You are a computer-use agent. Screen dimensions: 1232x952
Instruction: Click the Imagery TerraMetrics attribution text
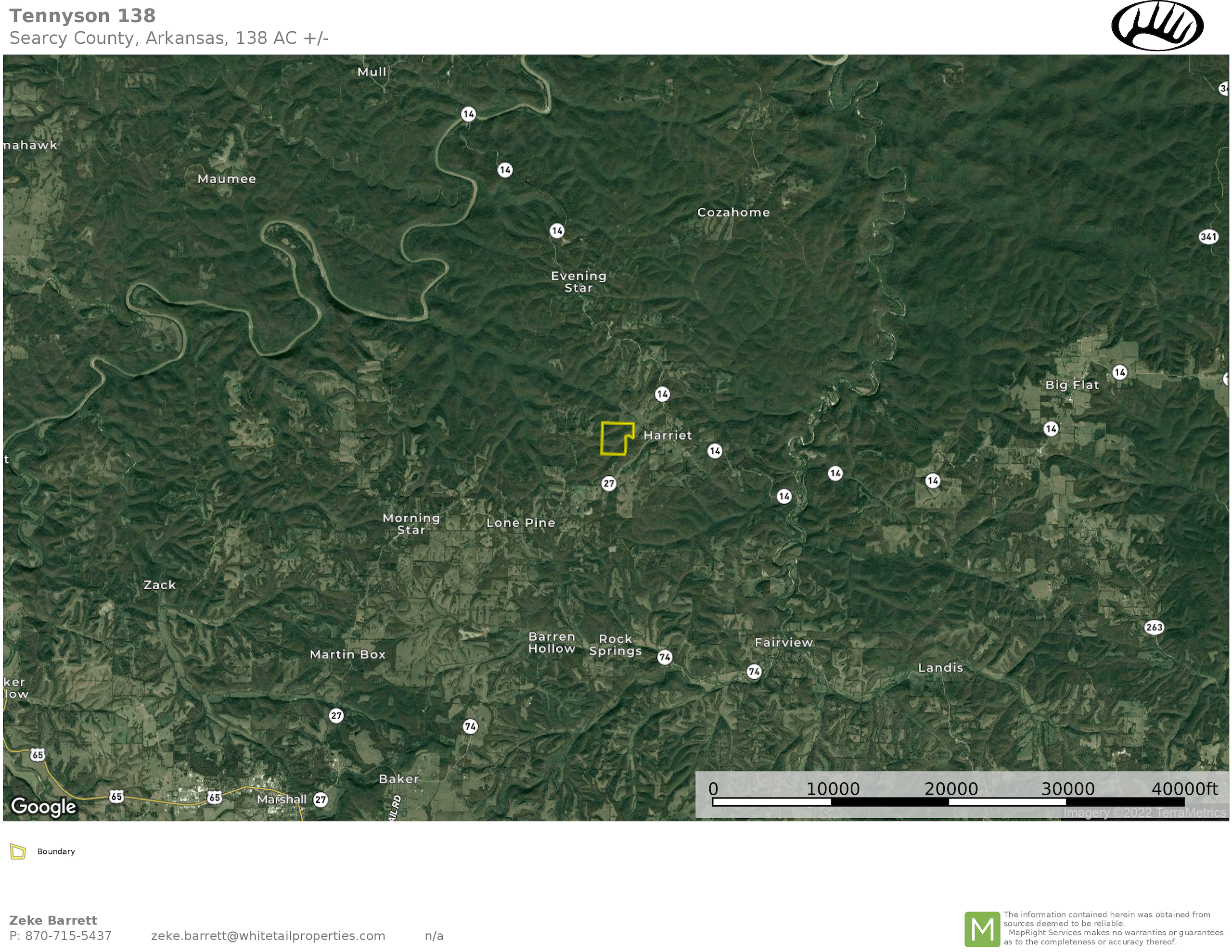point(1144,812)
